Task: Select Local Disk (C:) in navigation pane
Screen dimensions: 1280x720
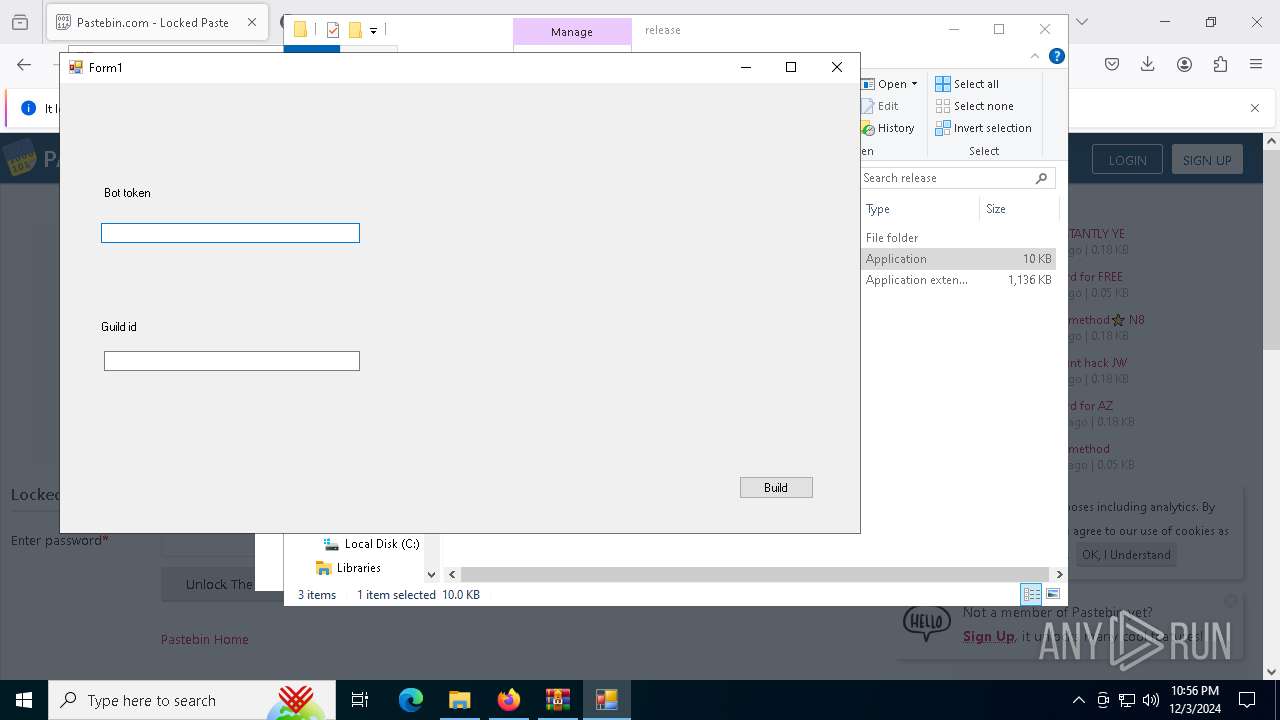Action: pos(371,544)
